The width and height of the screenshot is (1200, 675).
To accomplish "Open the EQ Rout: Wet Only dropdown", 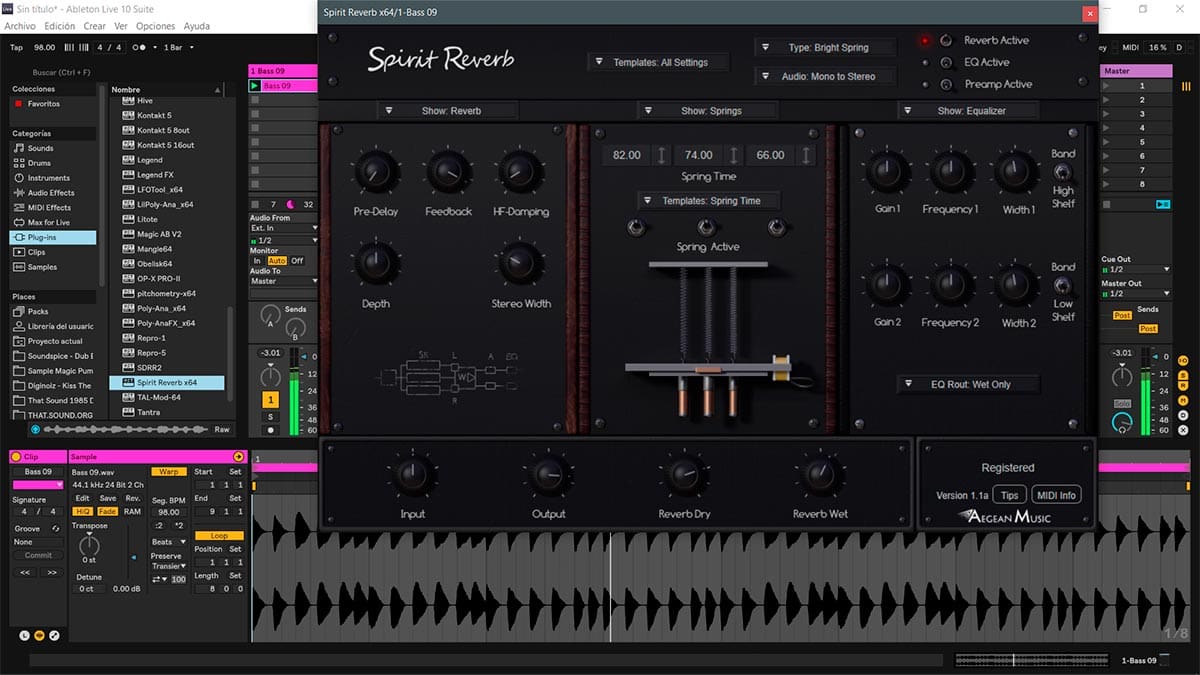I will (x=968, y=384).
